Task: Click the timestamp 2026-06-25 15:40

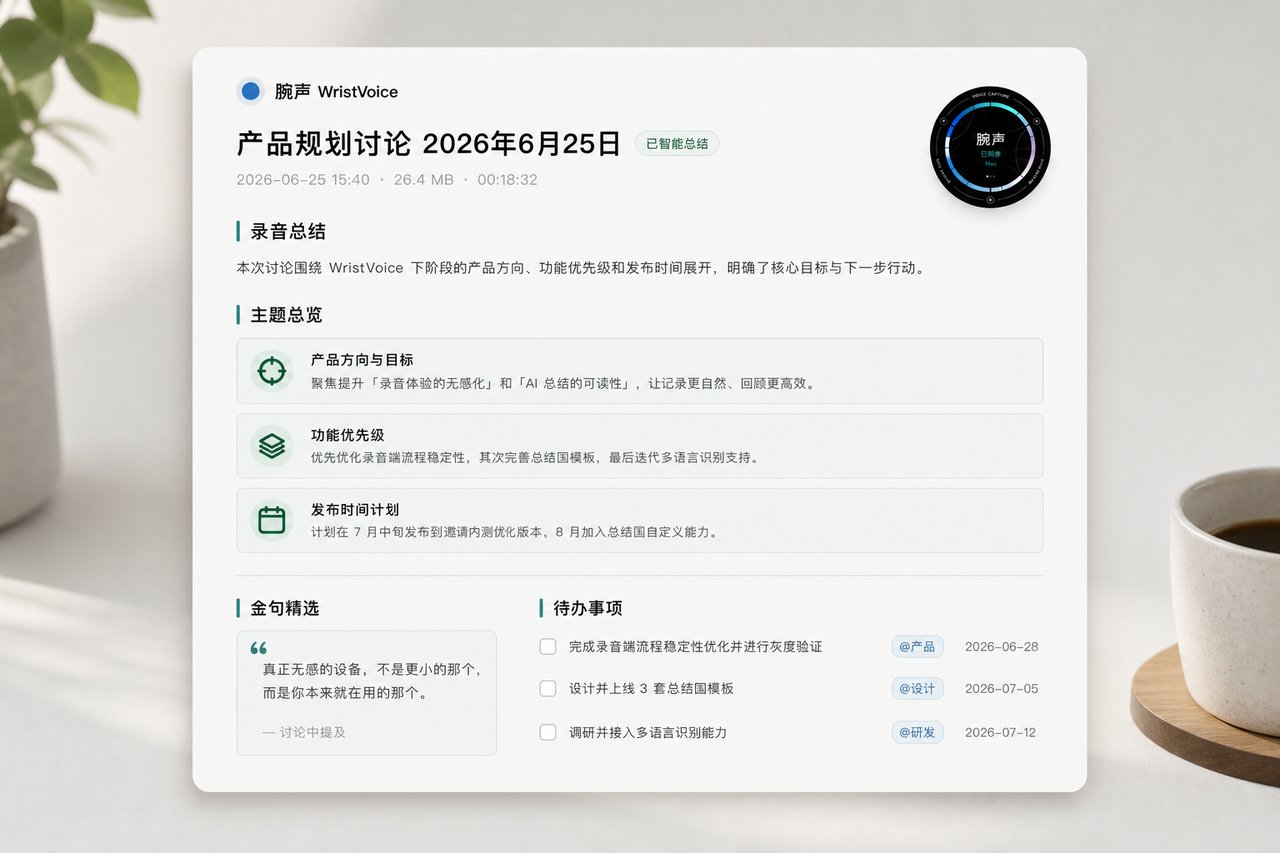Action: pyautogui.click(x=303, y=180)
